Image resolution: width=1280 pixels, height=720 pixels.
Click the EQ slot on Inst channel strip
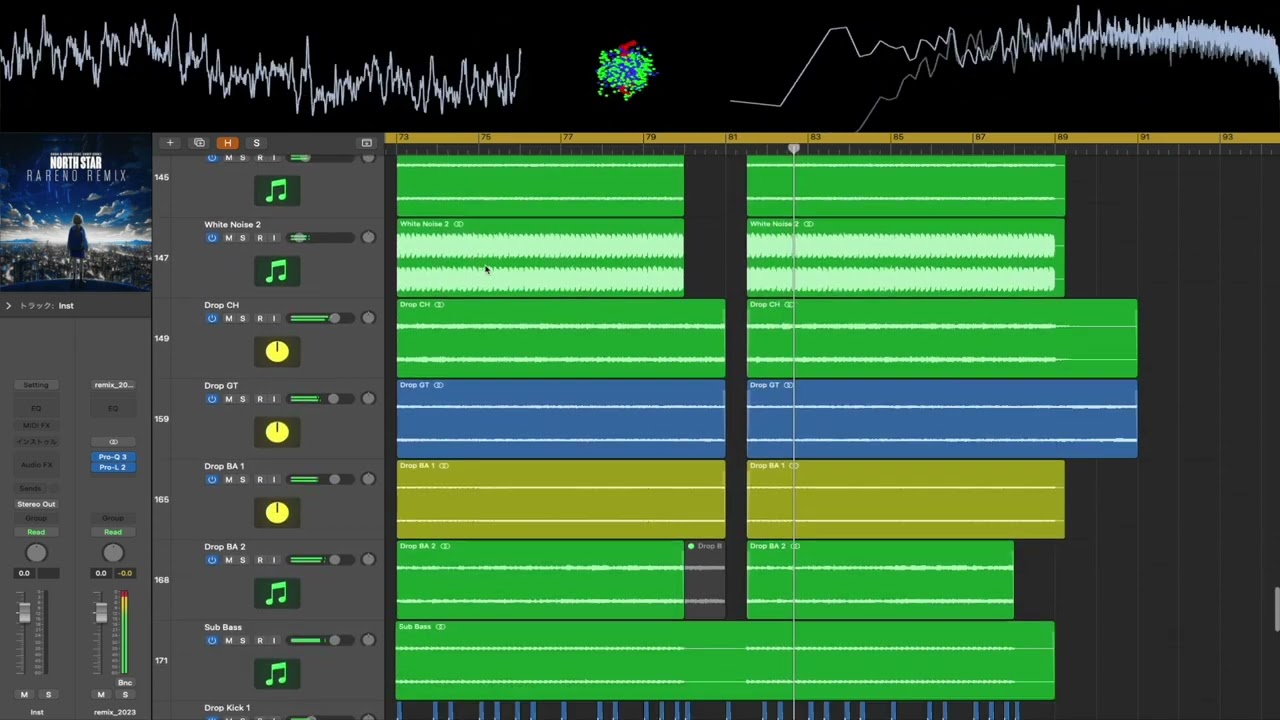(36, 408)
